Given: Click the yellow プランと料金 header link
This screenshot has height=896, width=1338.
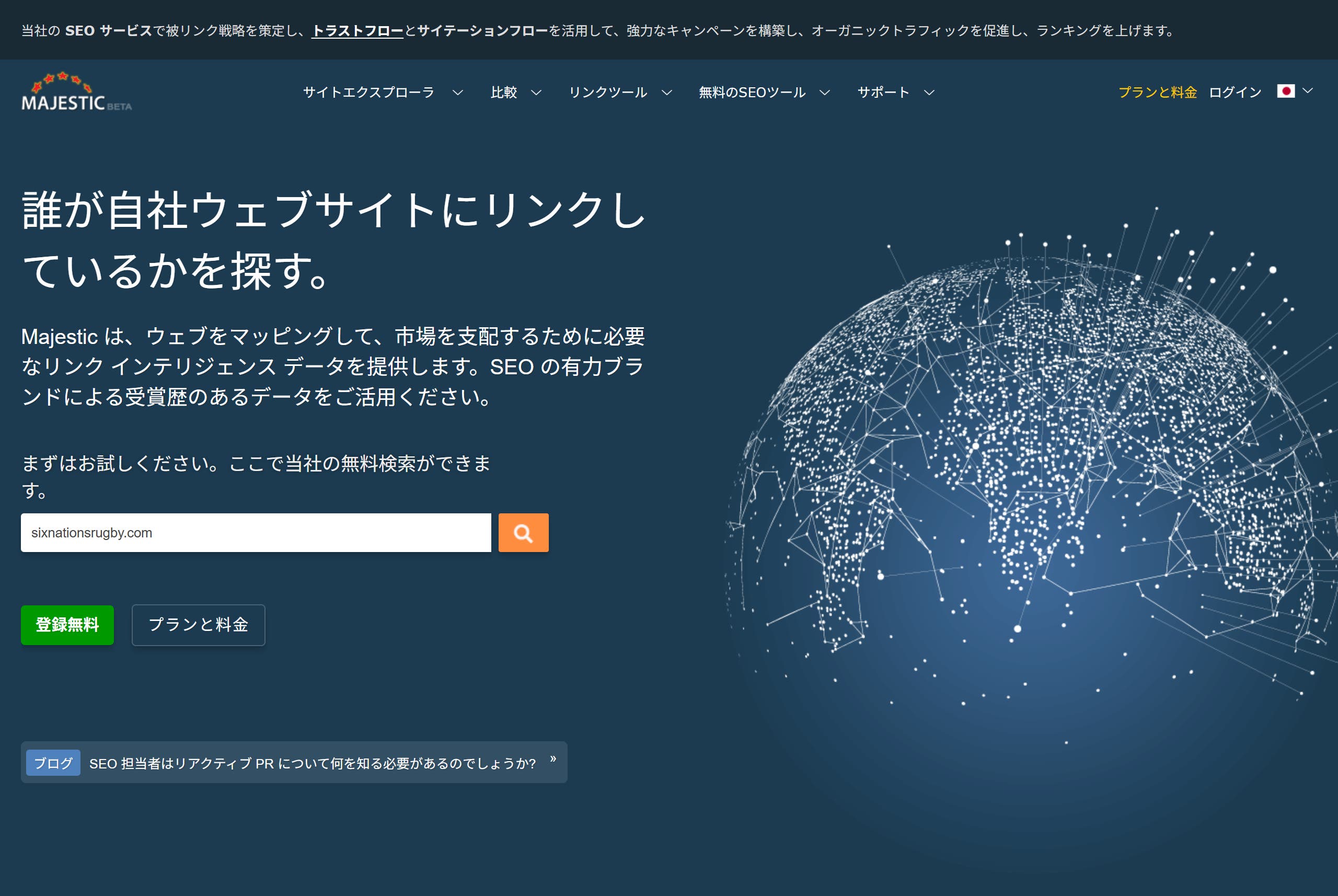Looking at the screenshot, I should point(1158,93).
